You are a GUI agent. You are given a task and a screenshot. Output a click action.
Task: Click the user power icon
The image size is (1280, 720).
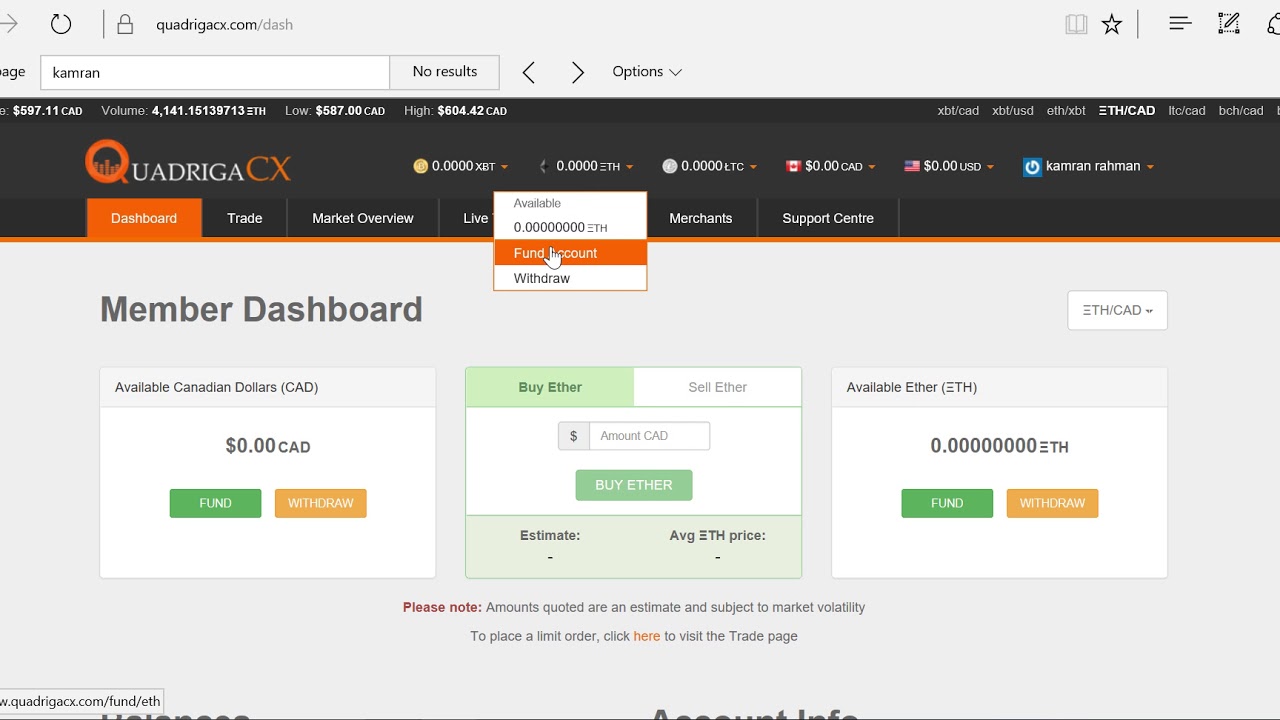pos(1033,167)
